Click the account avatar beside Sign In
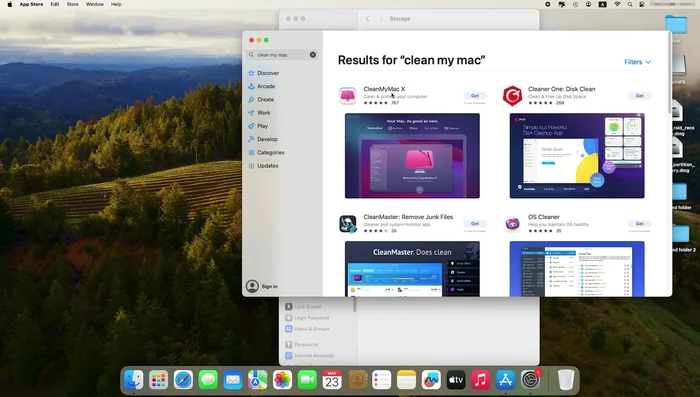 (x=252, y=286)
